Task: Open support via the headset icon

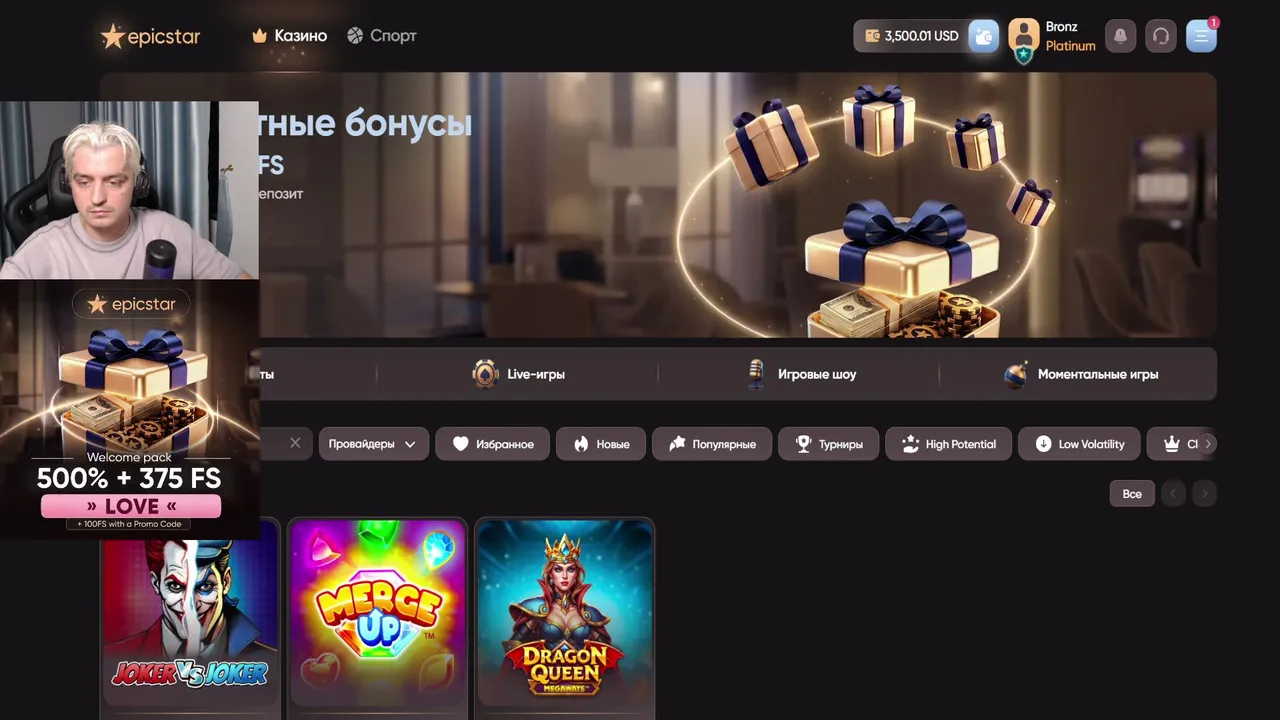Action: click(1161, 36)
